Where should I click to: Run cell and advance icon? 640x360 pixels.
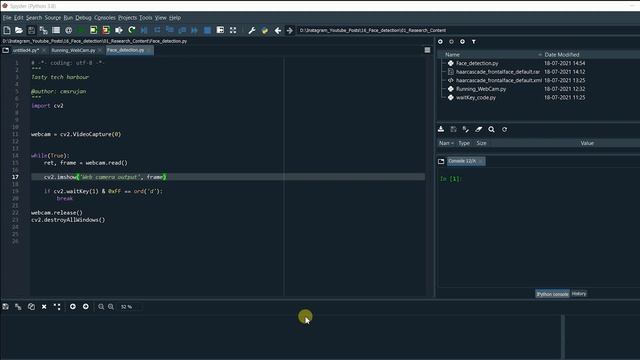point(106,30)
